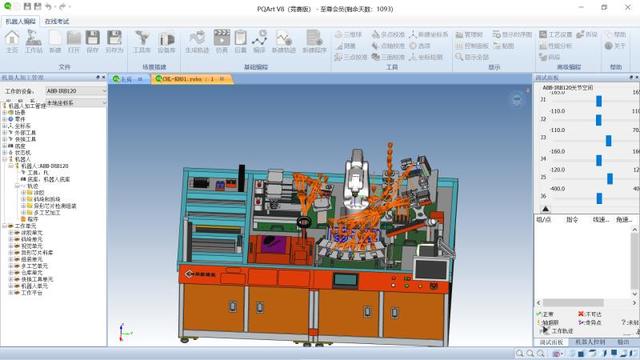Click the 另存为 save-as icon
640x360 pixels.
(114, 42)
